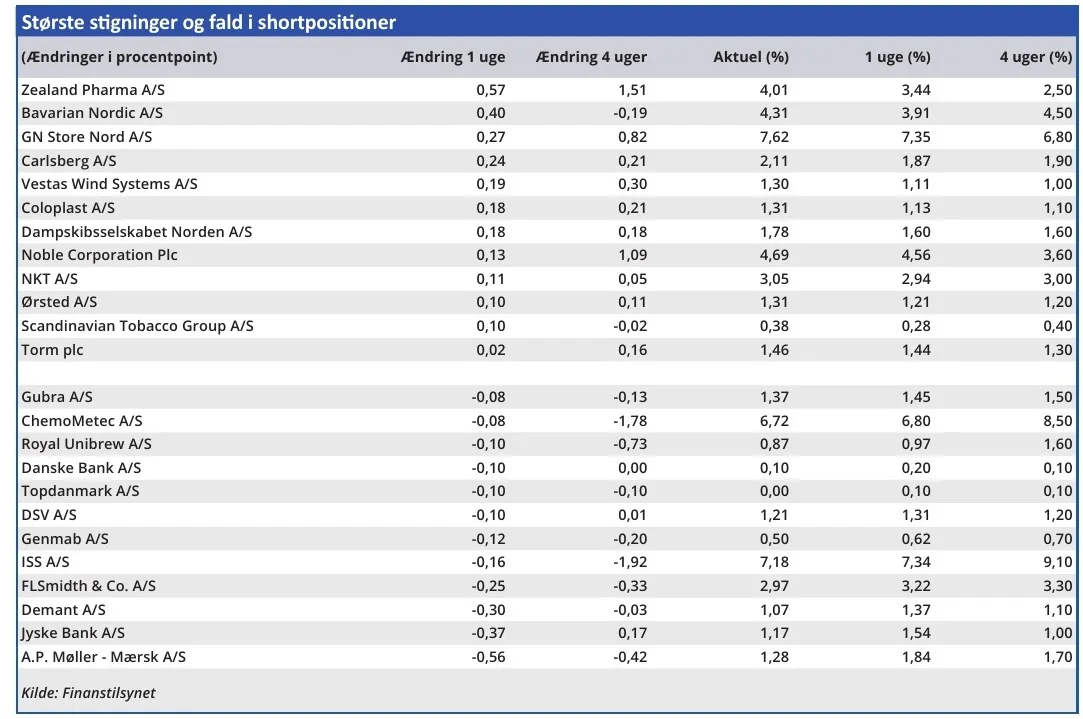Screen dimensions: 1083x719
Task: Click the '(Ændringer i procentpoint)' header label
Action: pyautogui.click(x=120, y=58)
